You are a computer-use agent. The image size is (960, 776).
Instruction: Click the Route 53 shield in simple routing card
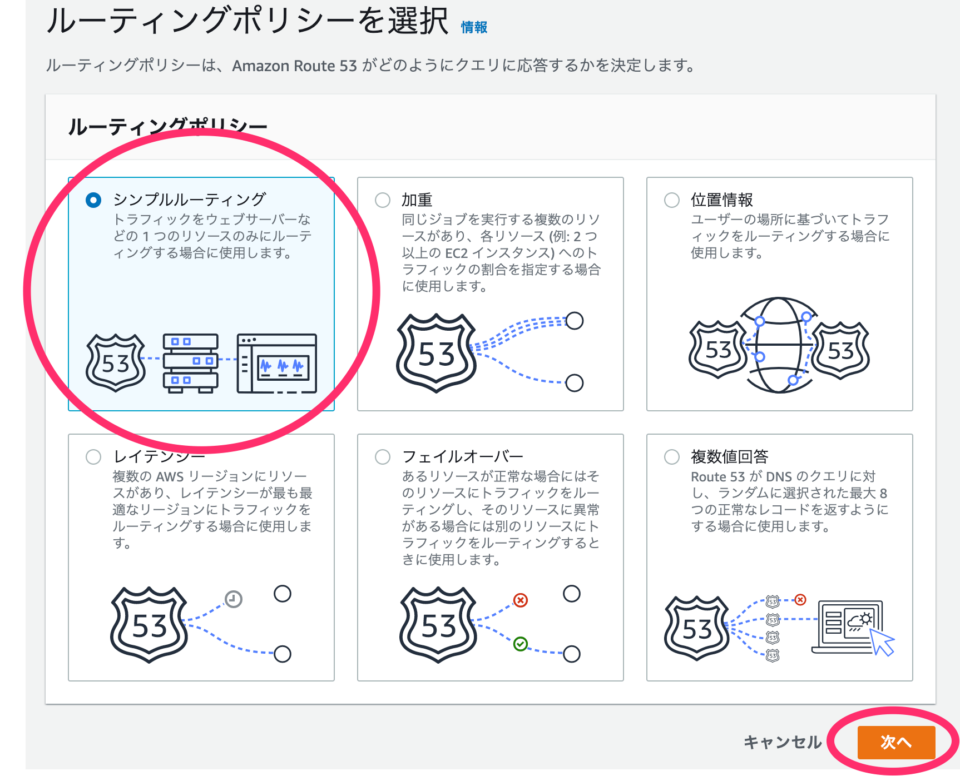coord(116,363)
